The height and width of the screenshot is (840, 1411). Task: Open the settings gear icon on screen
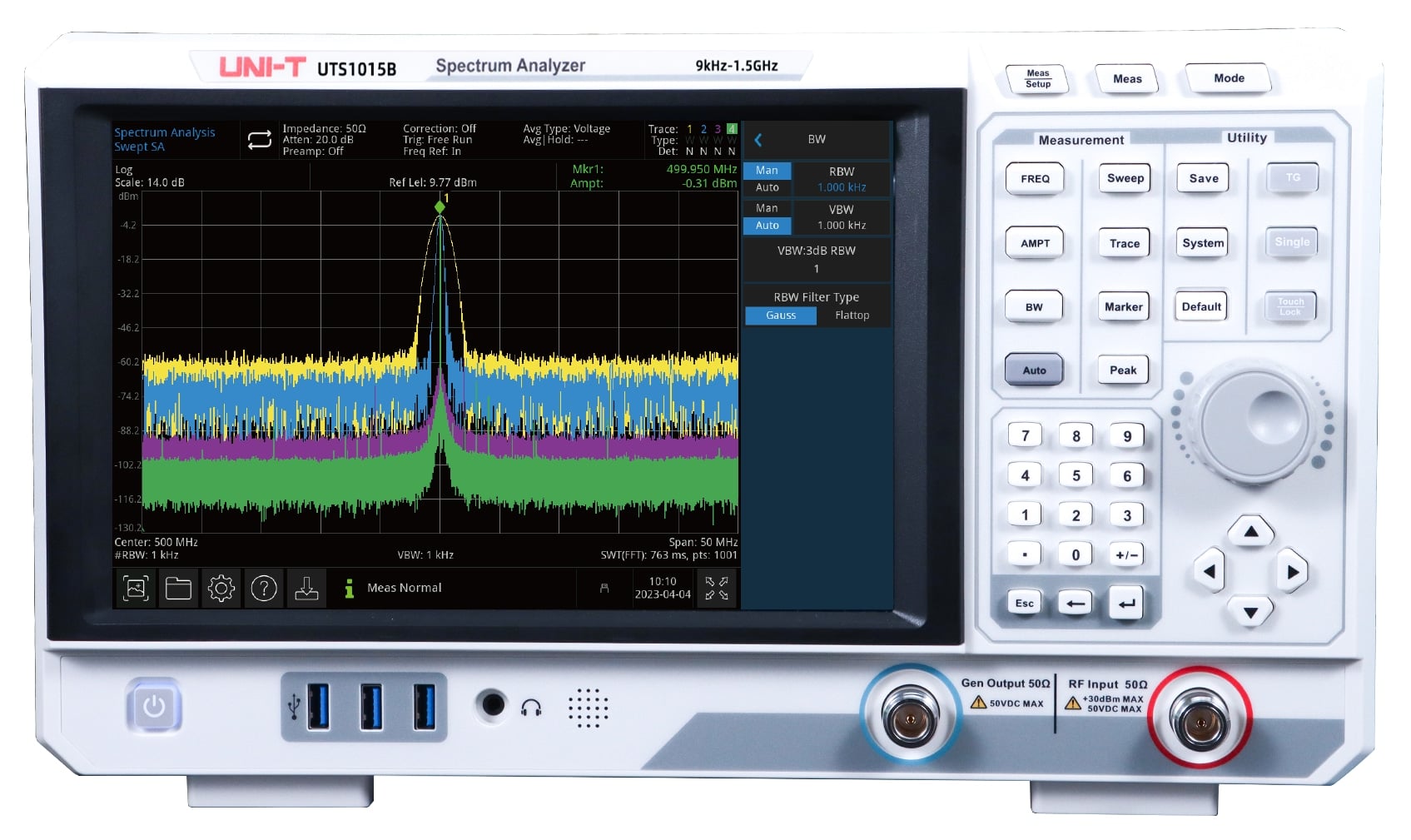(x=221, y=589)
